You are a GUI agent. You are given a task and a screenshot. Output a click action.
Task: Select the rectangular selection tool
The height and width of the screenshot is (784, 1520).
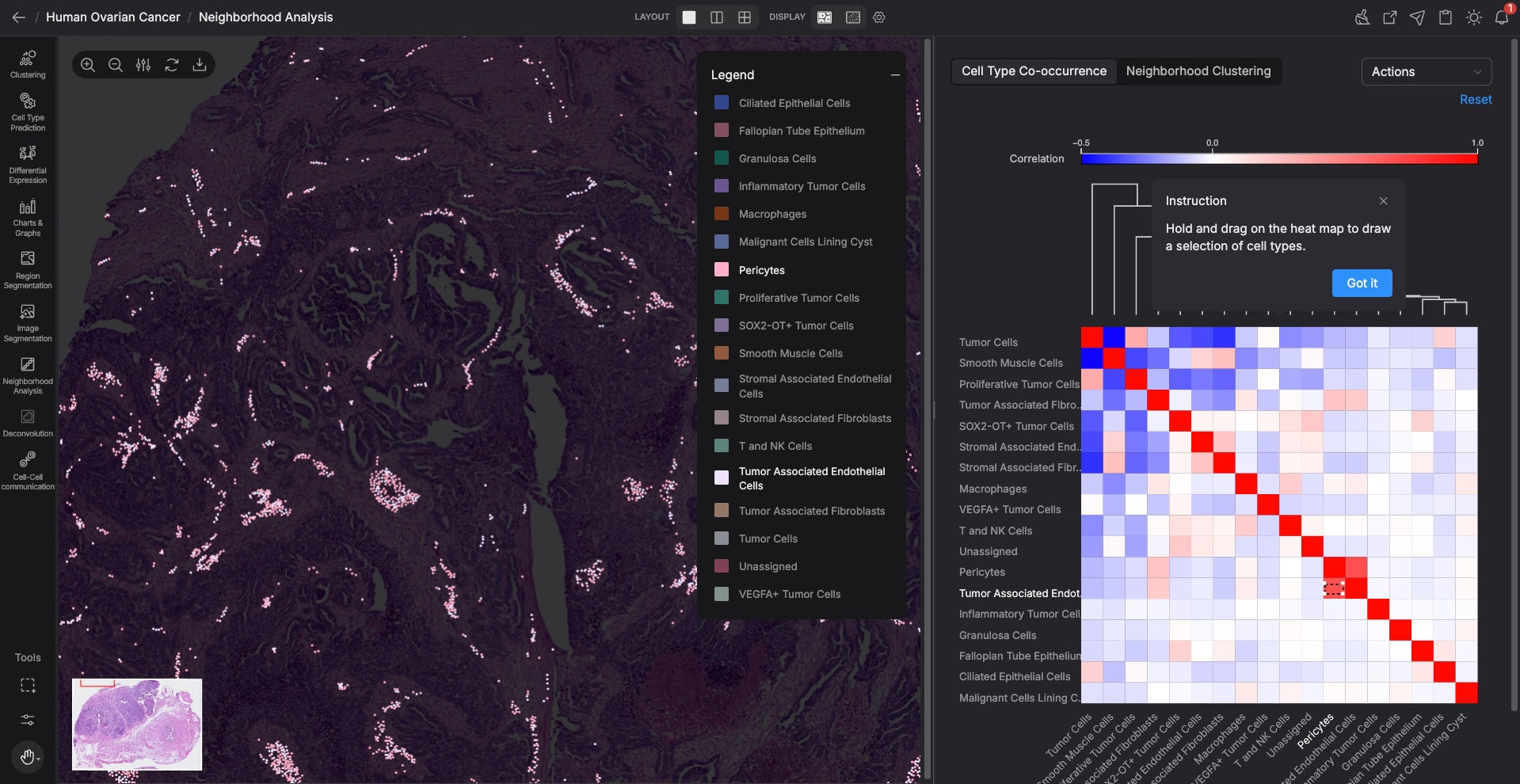tap(28, 686)
